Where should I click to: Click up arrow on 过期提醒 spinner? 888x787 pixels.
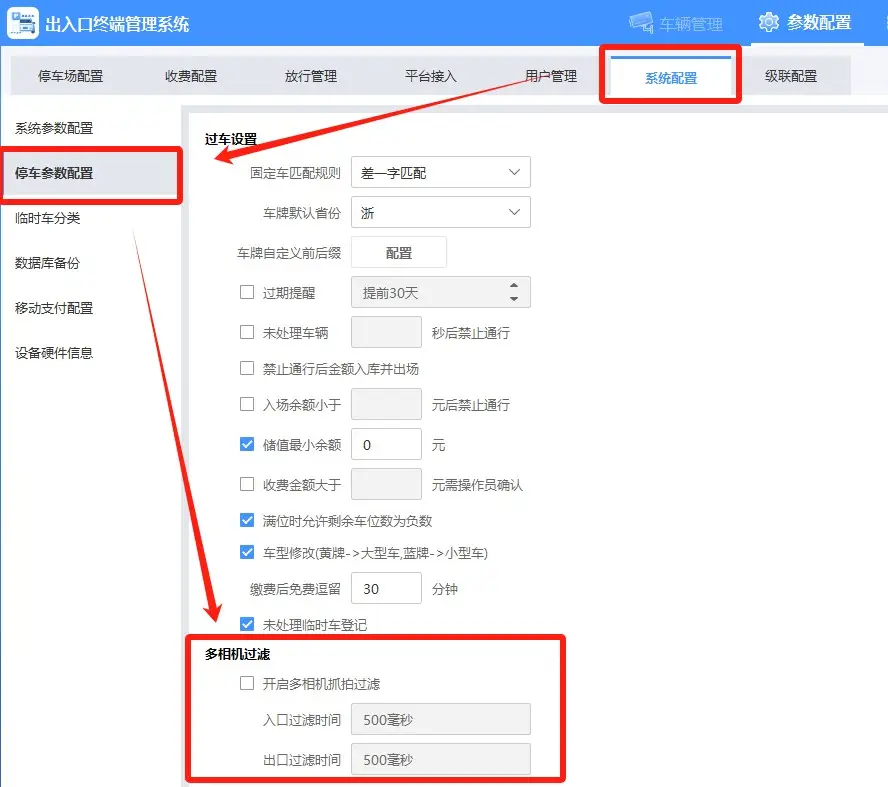pyautogui.click(x=514, y=285)
